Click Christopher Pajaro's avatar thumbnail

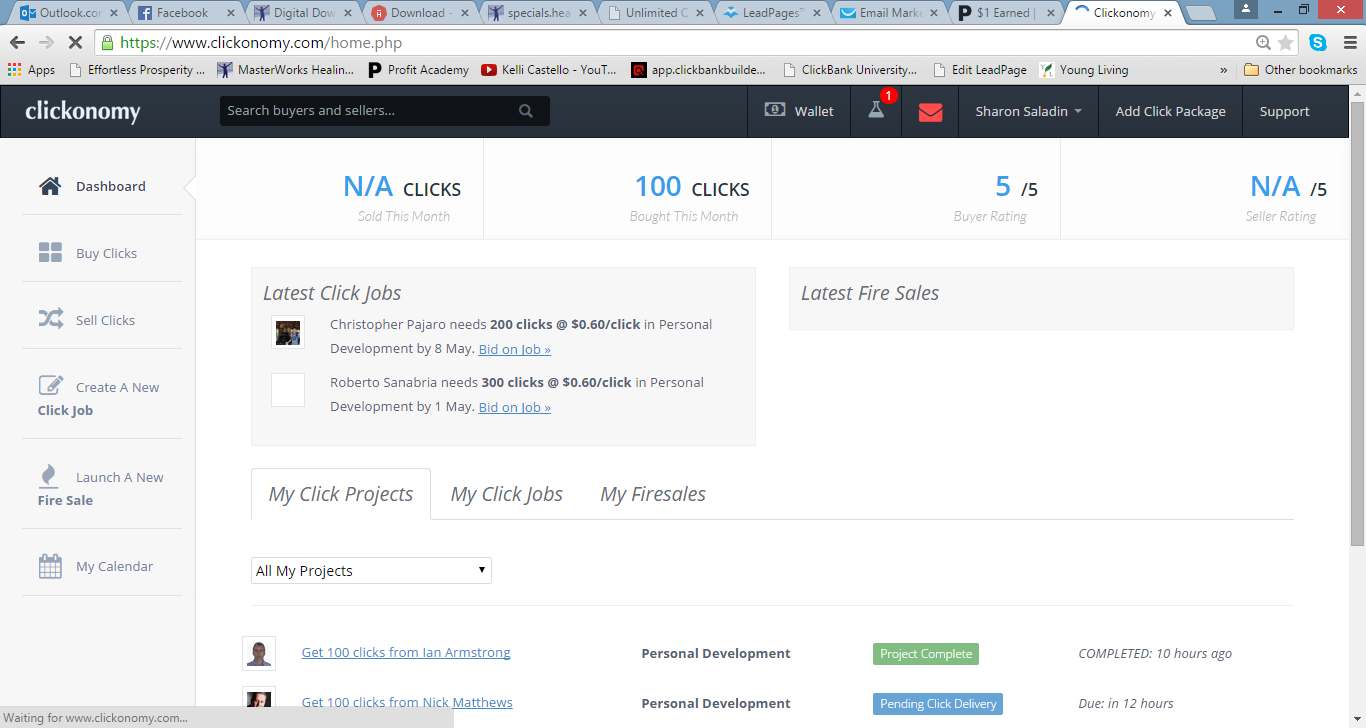coord(288,332)
